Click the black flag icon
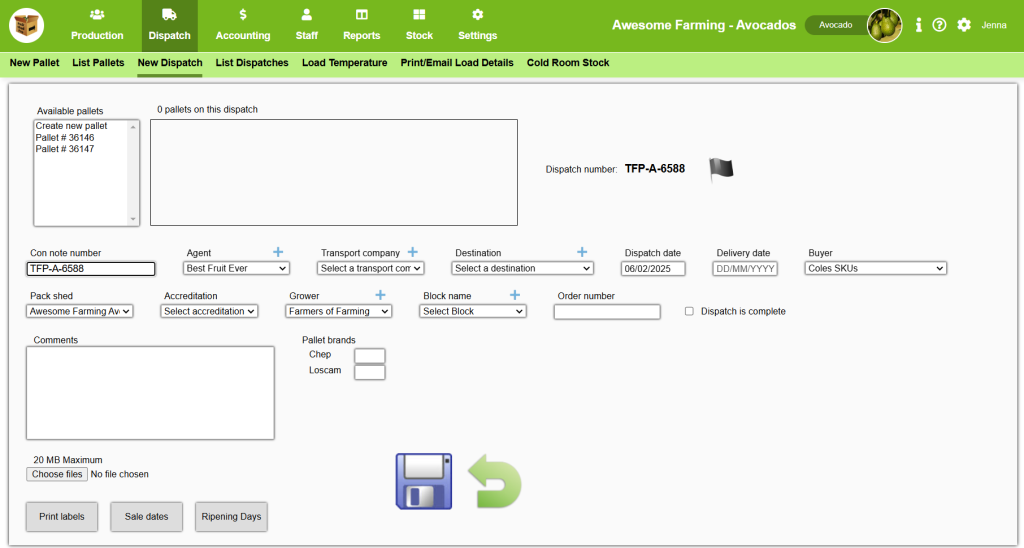Viewport: 1024px width, 548px height. pyautogui.click(x=721, y=170)
